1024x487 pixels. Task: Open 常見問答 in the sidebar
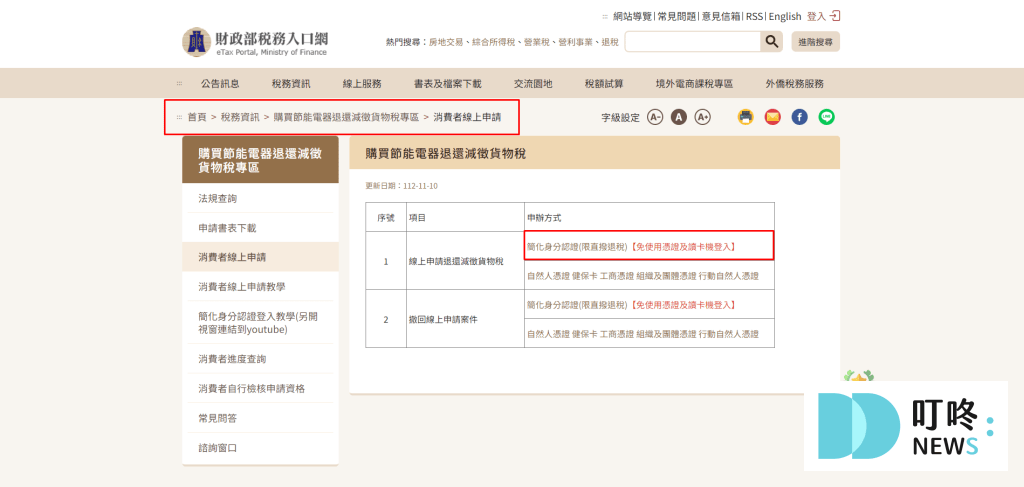(x=260, y=418)
